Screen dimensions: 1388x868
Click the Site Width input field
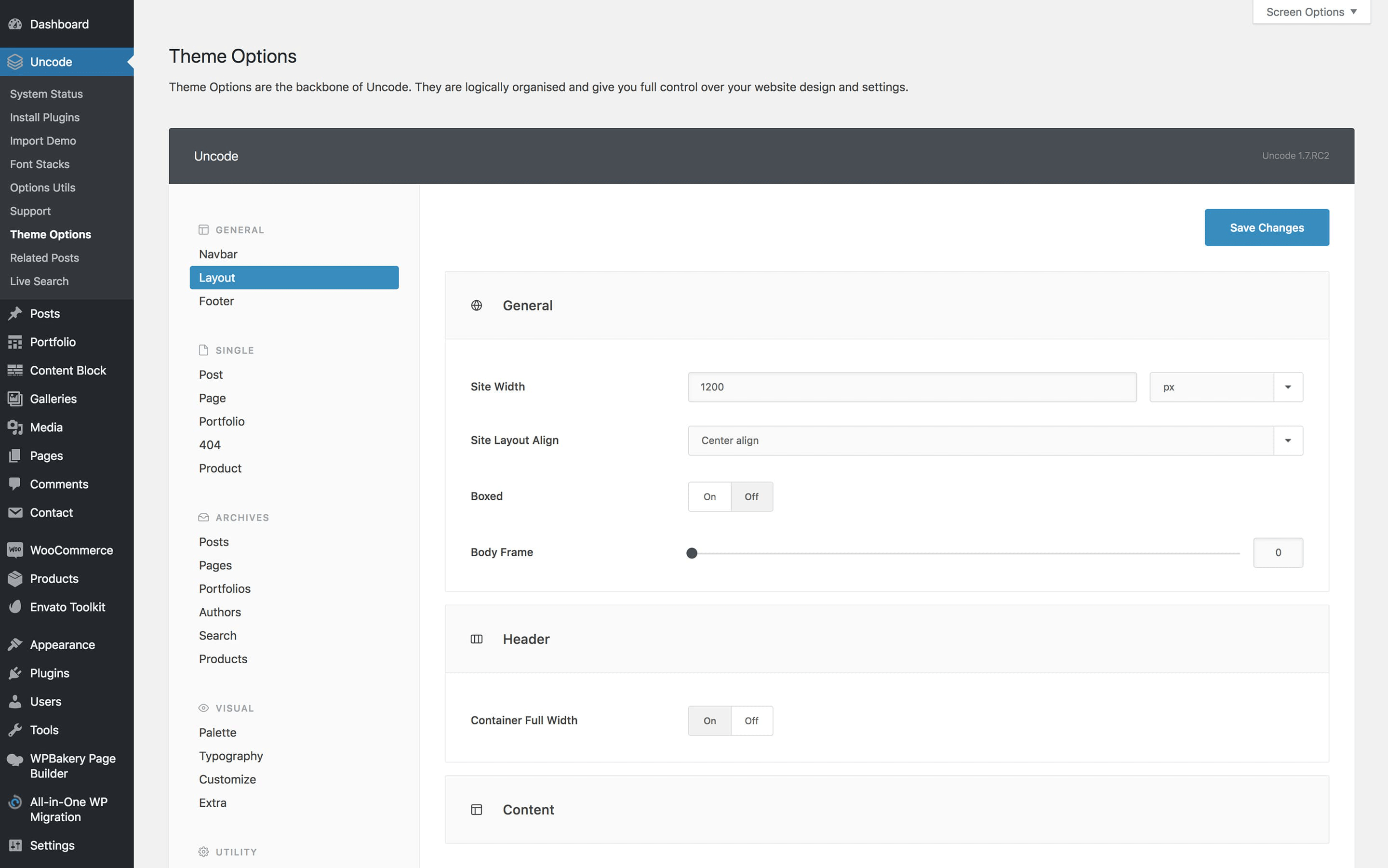pos(912,387)
